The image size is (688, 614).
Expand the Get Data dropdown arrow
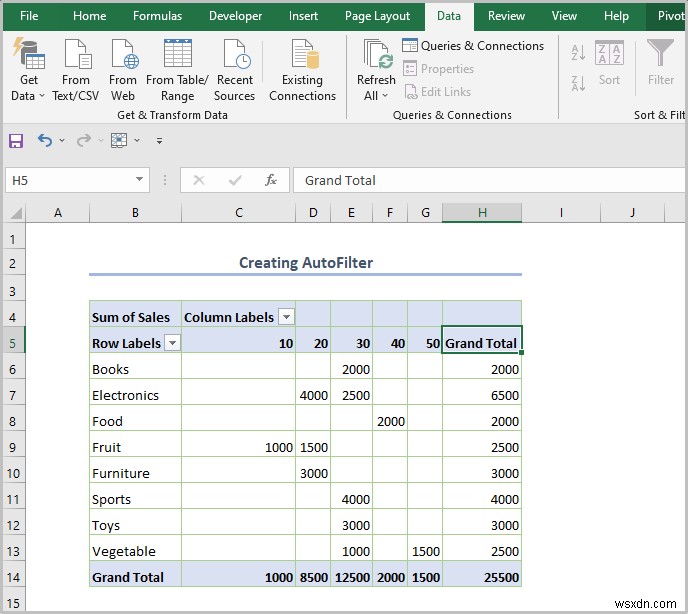42,95
